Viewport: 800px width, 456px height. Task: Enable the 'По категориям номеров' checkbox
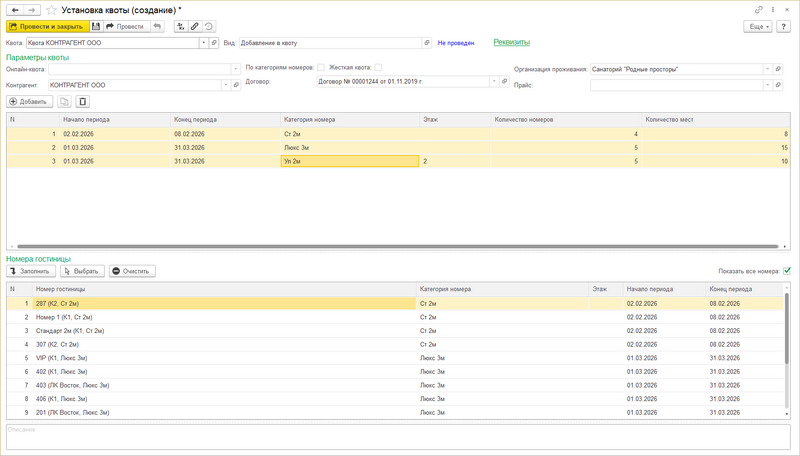coord(320,68)
